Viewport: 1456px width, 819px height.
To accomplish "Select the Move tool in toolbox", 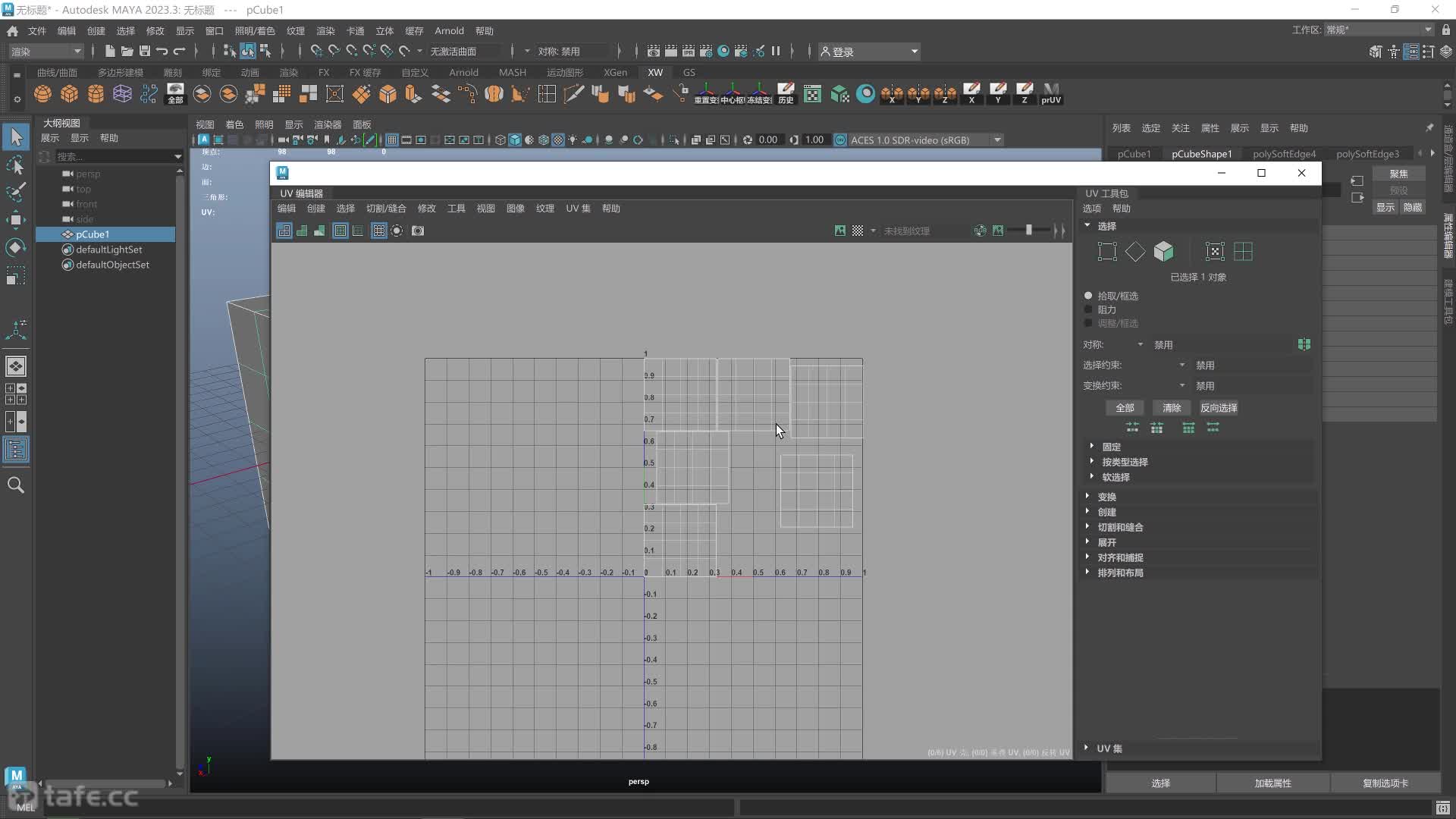I will point(16,220).
